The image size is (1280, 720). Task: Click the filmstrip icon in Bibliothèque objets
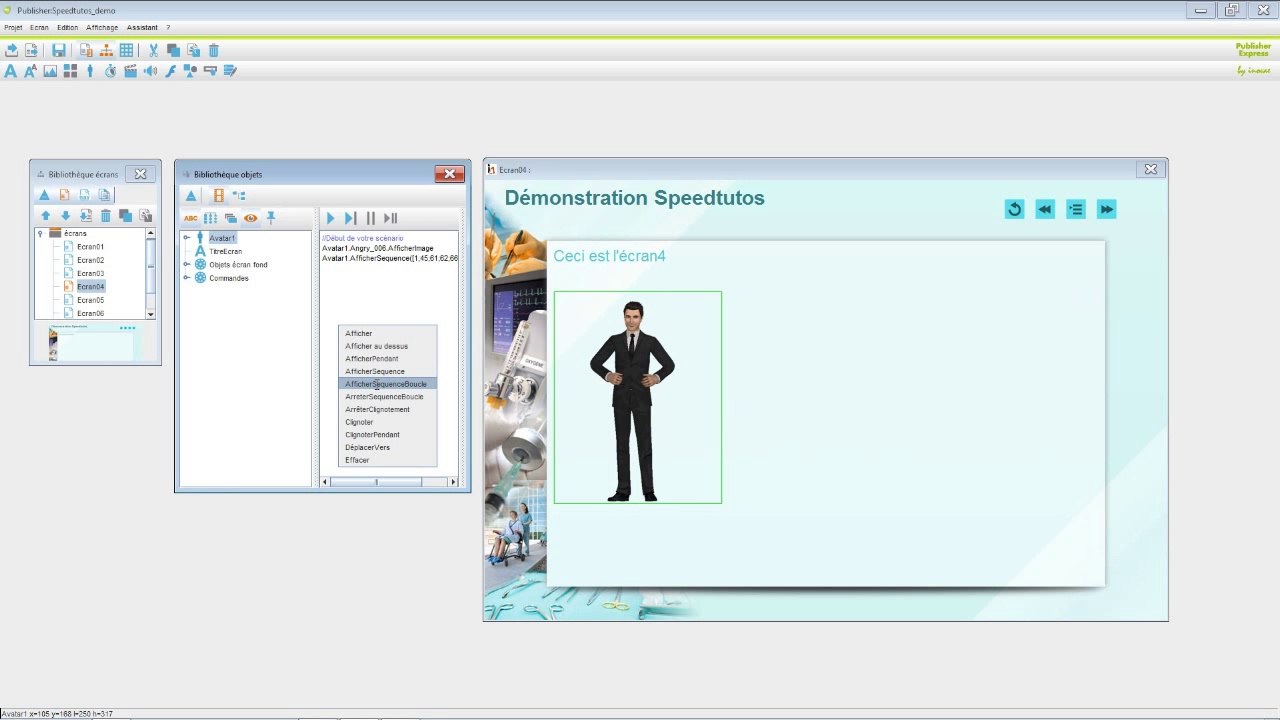click(x=219, y=195)
